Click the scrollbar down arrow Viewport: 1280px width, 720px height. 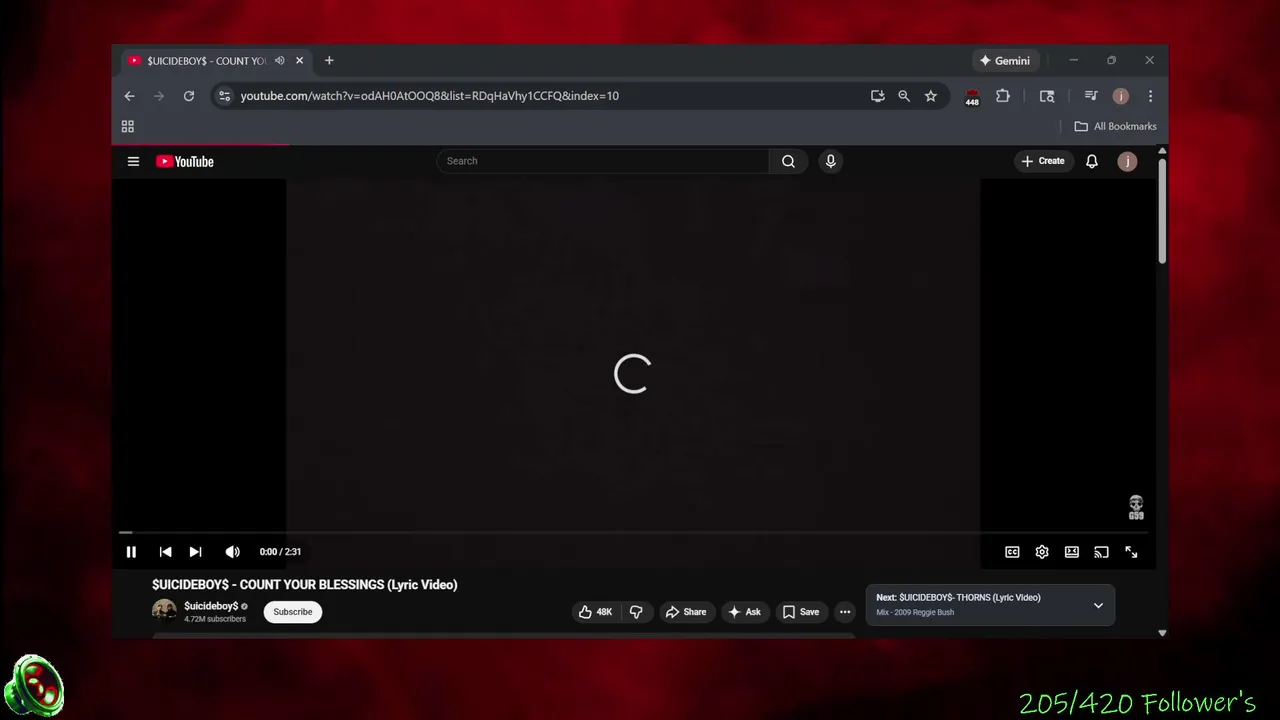tap(1162, 632)
